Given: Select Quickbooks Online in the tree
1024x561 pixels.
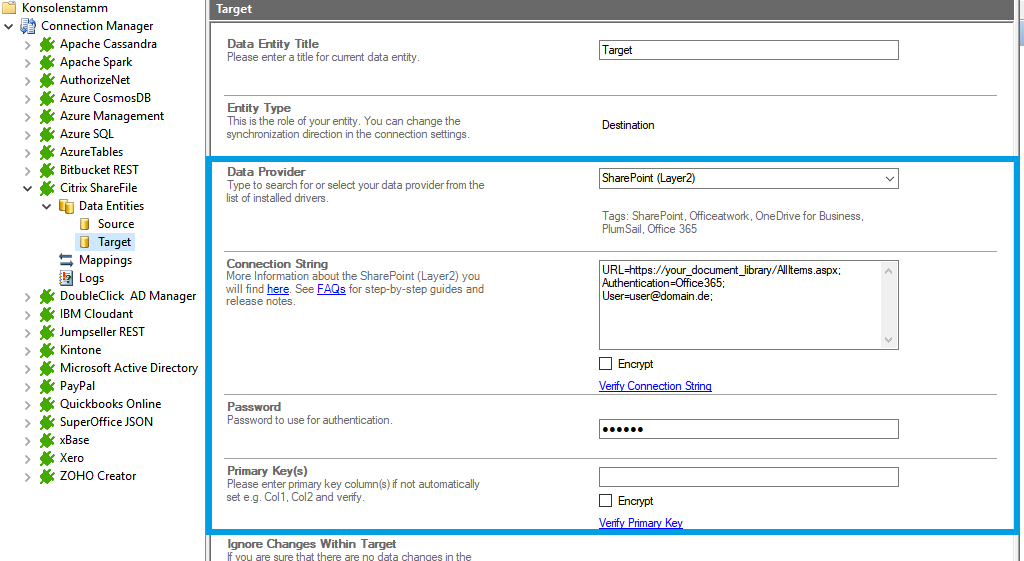Looking at the screenshot, I should pyautogui.click(x=110, y=404).
